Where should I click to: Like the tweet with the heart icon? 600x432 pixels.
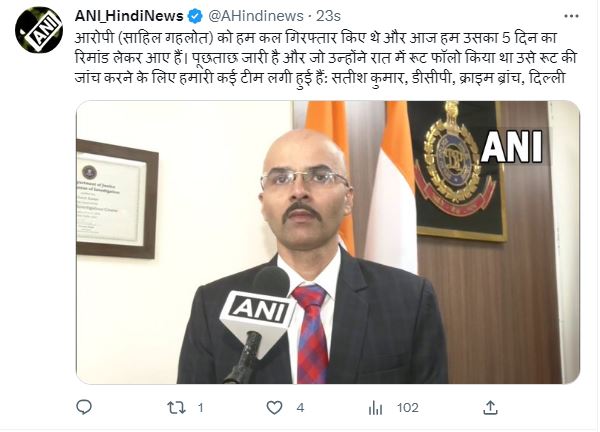[274, 408]
